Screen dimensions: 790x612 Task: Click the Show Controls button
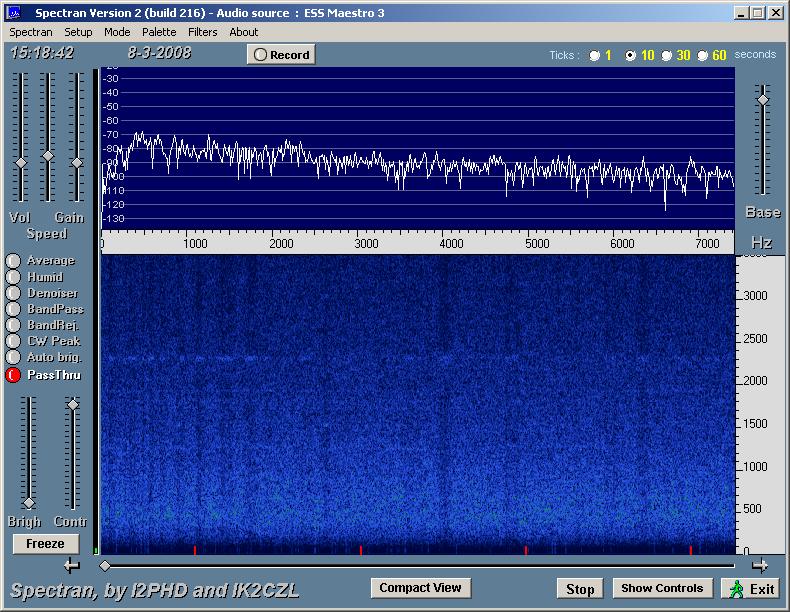pos(663,588)
